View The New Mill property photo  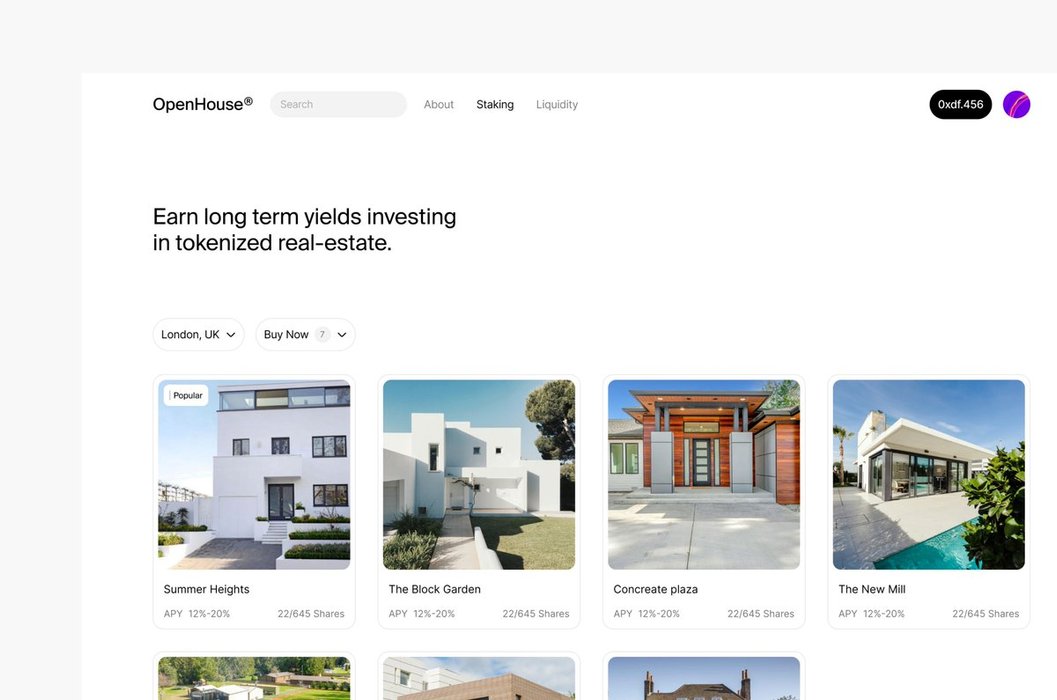(x=928, y=475)
